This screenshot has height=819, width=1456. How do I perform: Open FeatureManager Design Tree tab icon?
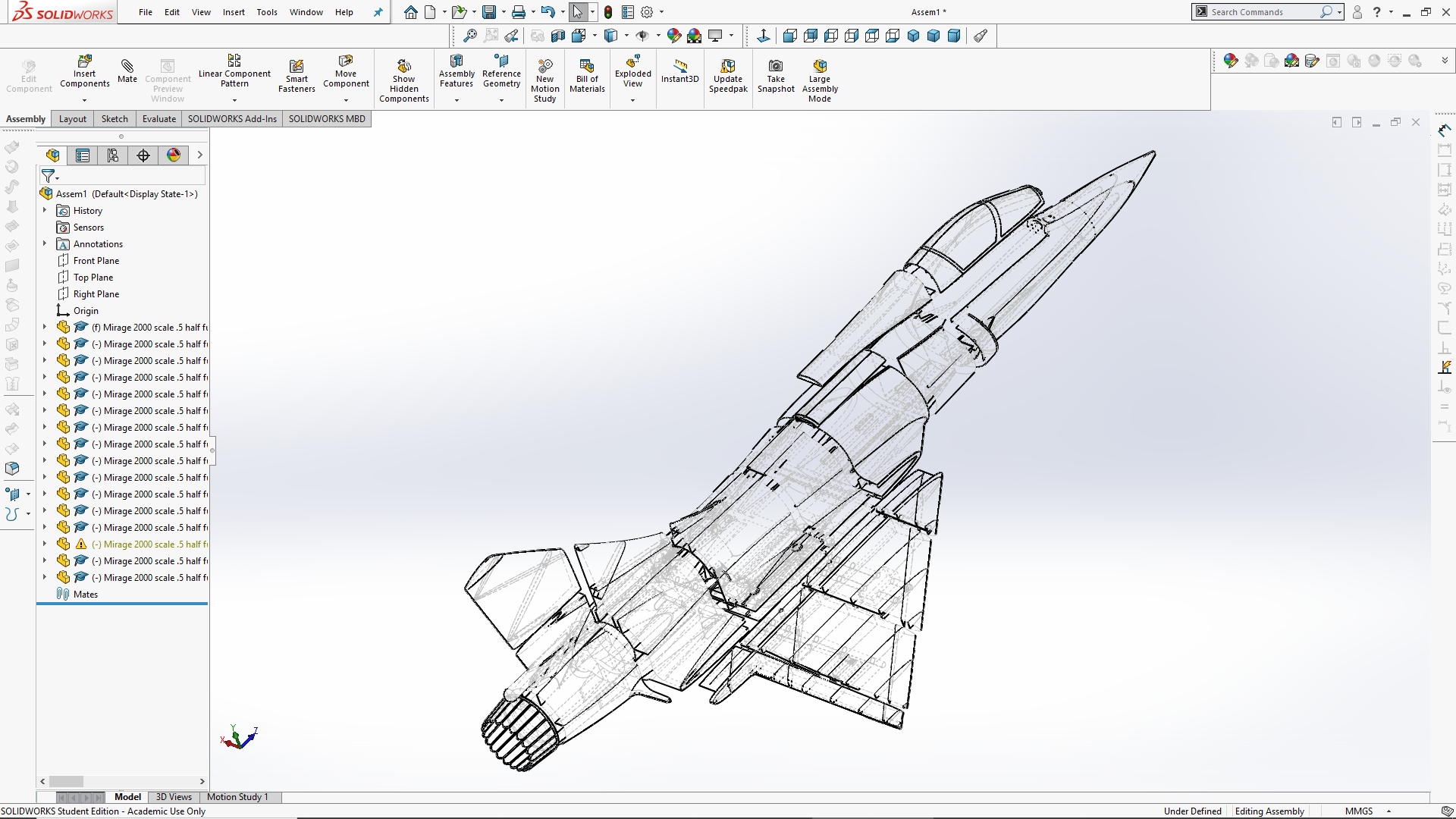click(x=52, y=155)
